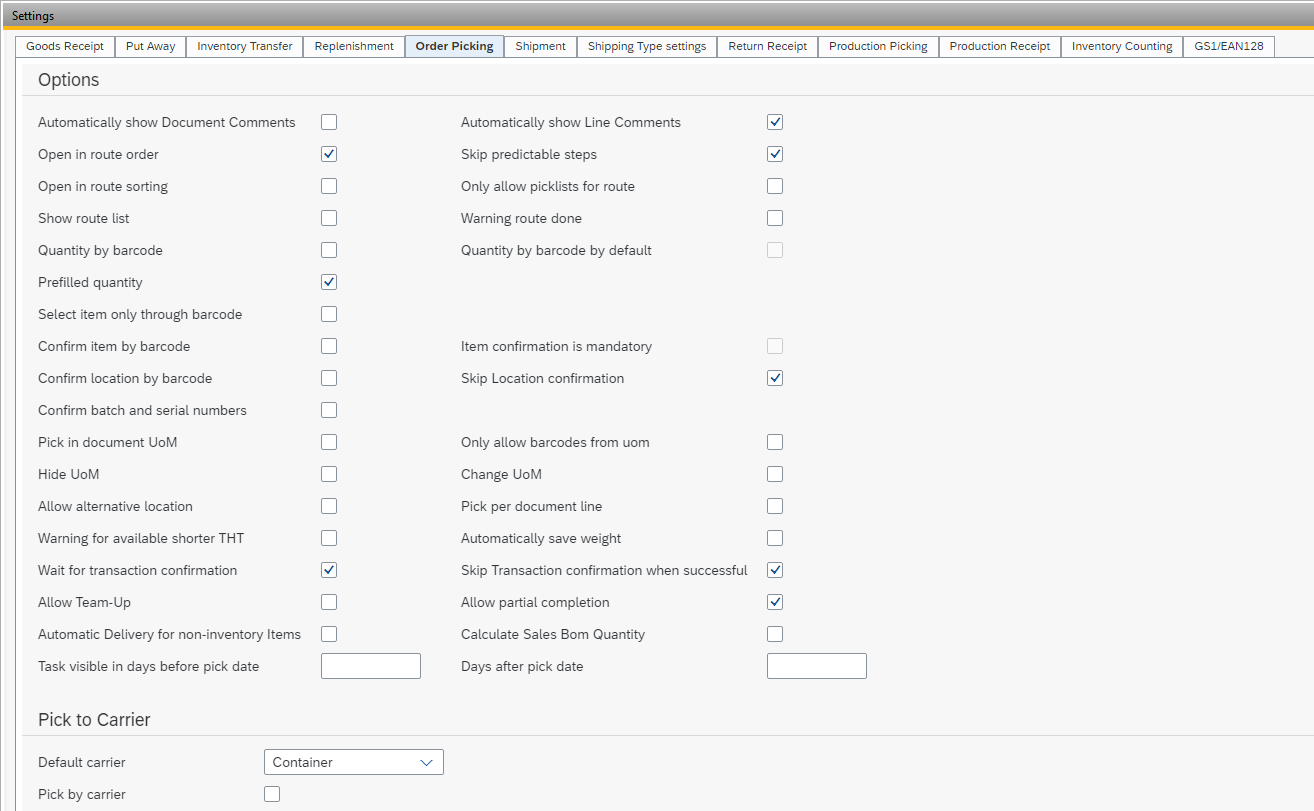Switch to the Replenishment tab
Viewport: 1314px width, 811px height.
[354, 46]
